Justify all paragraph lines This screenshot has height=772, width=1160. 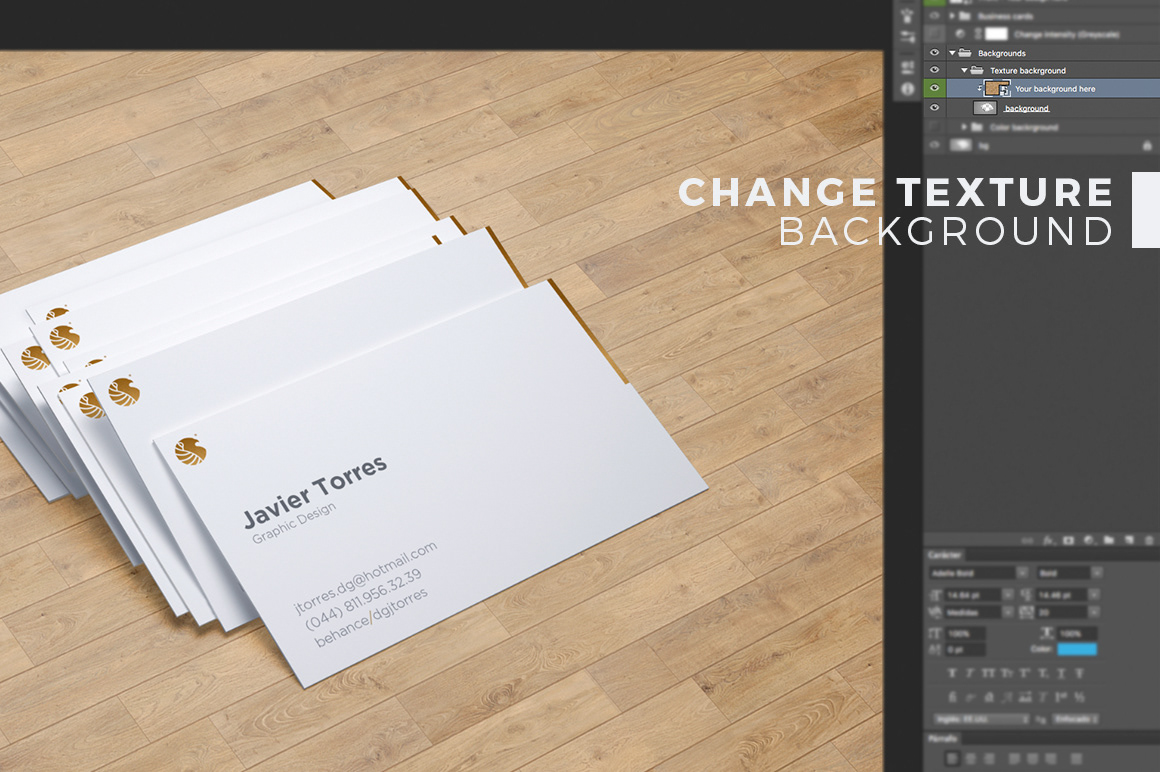1076,759
